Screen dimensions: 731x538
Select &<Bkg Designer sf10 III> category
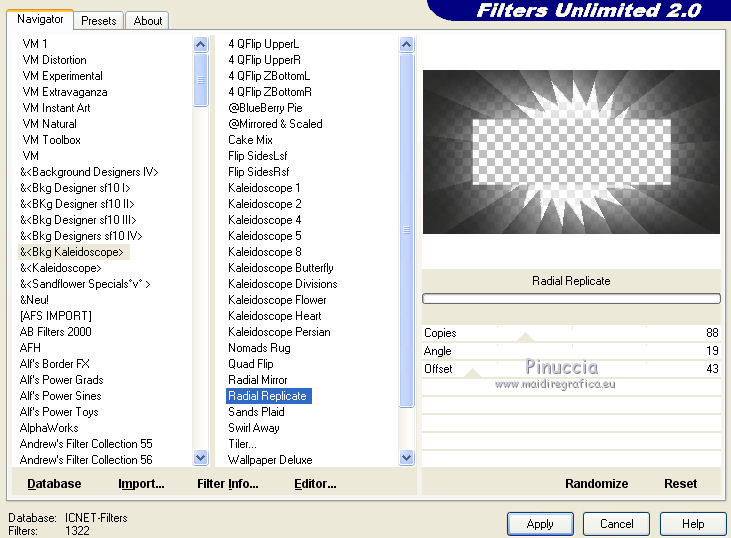point(78,220)
